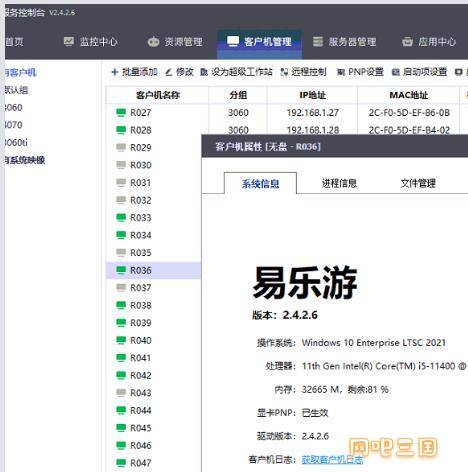Viewport: 468px width, 472px height.
Task: Click the 服务器管理 server icon
Action: click(x=318, y=41)
